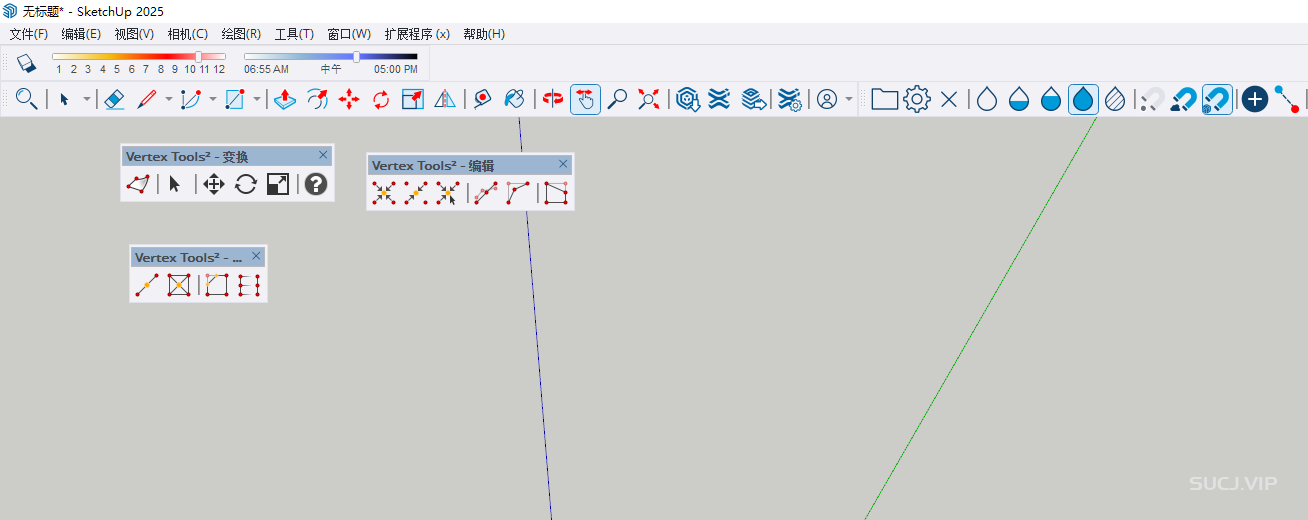This screenshot has width=1308, height=520.
Task: Click the arrow pointer in Vertex Tools 变换 panel
Action: pos(175,184)
